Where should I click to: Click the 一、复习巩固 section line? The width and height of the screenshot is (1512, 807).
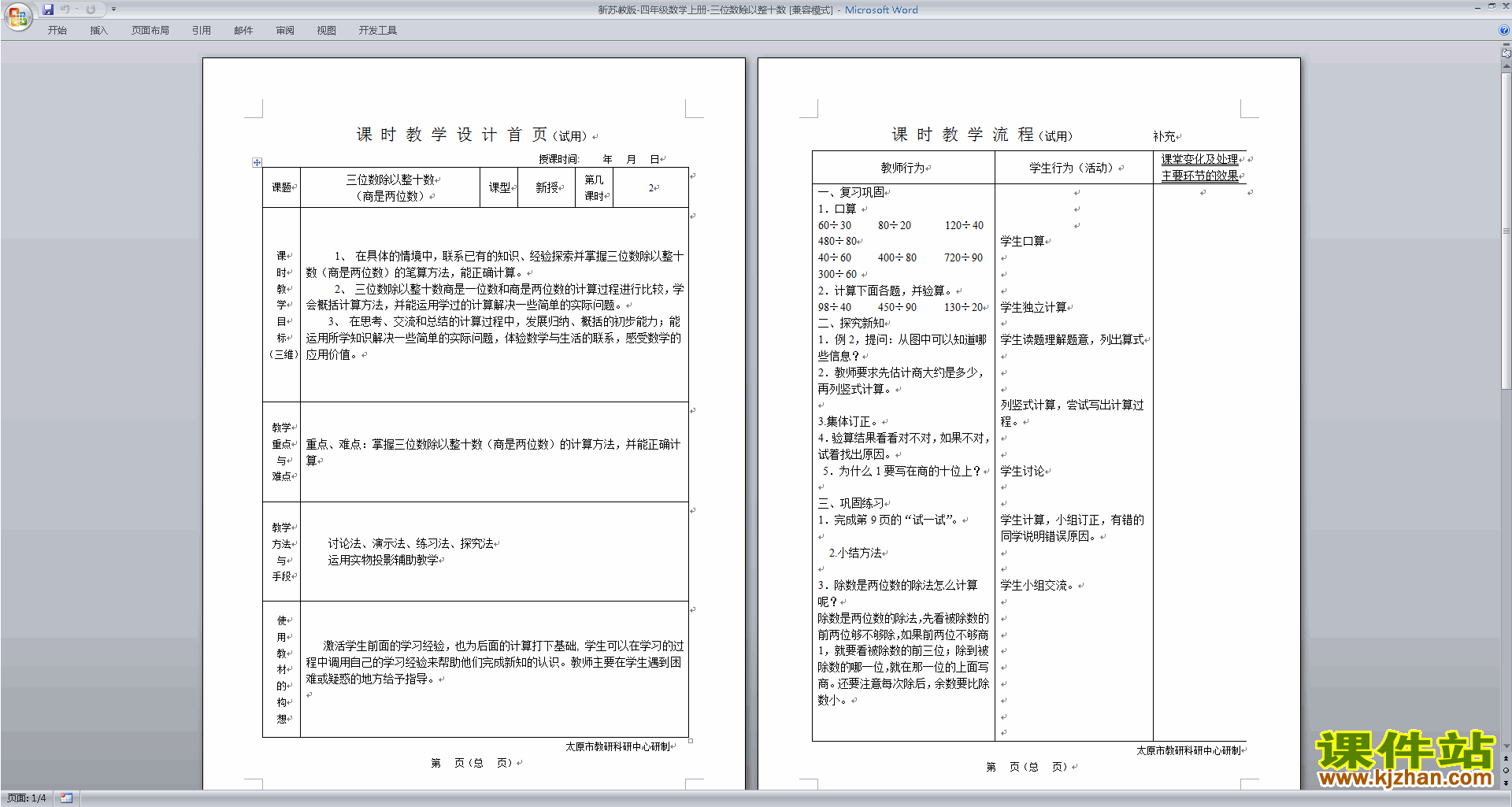pyautogui.click(x=850, y=192)
